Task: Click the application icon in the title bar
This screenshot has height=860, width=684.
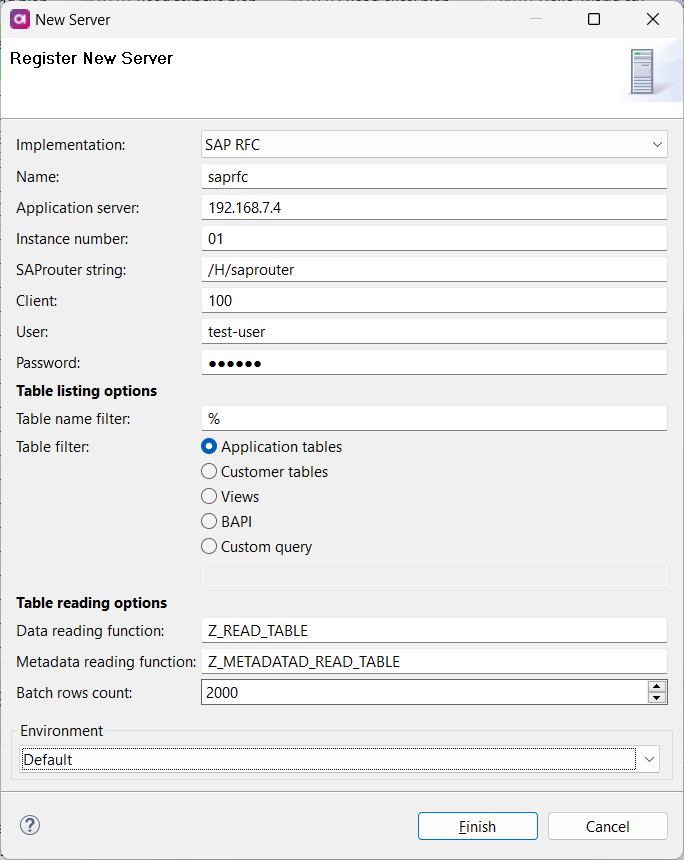Action: 19,19
